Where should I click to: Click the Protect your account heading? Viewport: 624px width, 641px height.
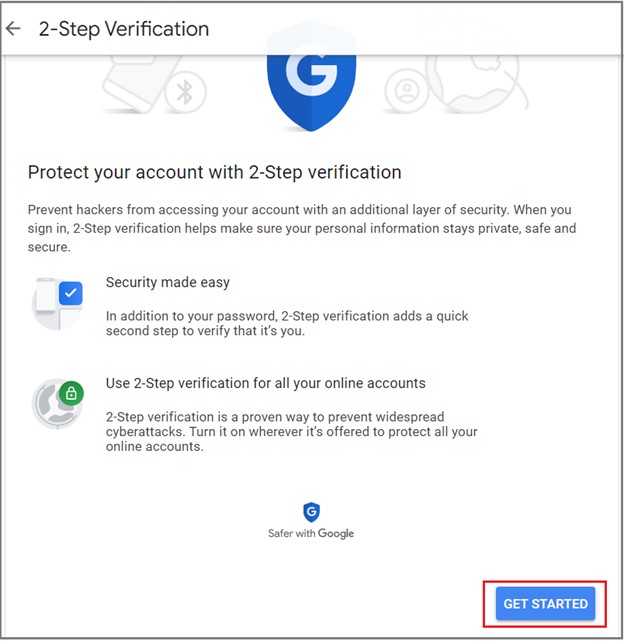point(215,172)
